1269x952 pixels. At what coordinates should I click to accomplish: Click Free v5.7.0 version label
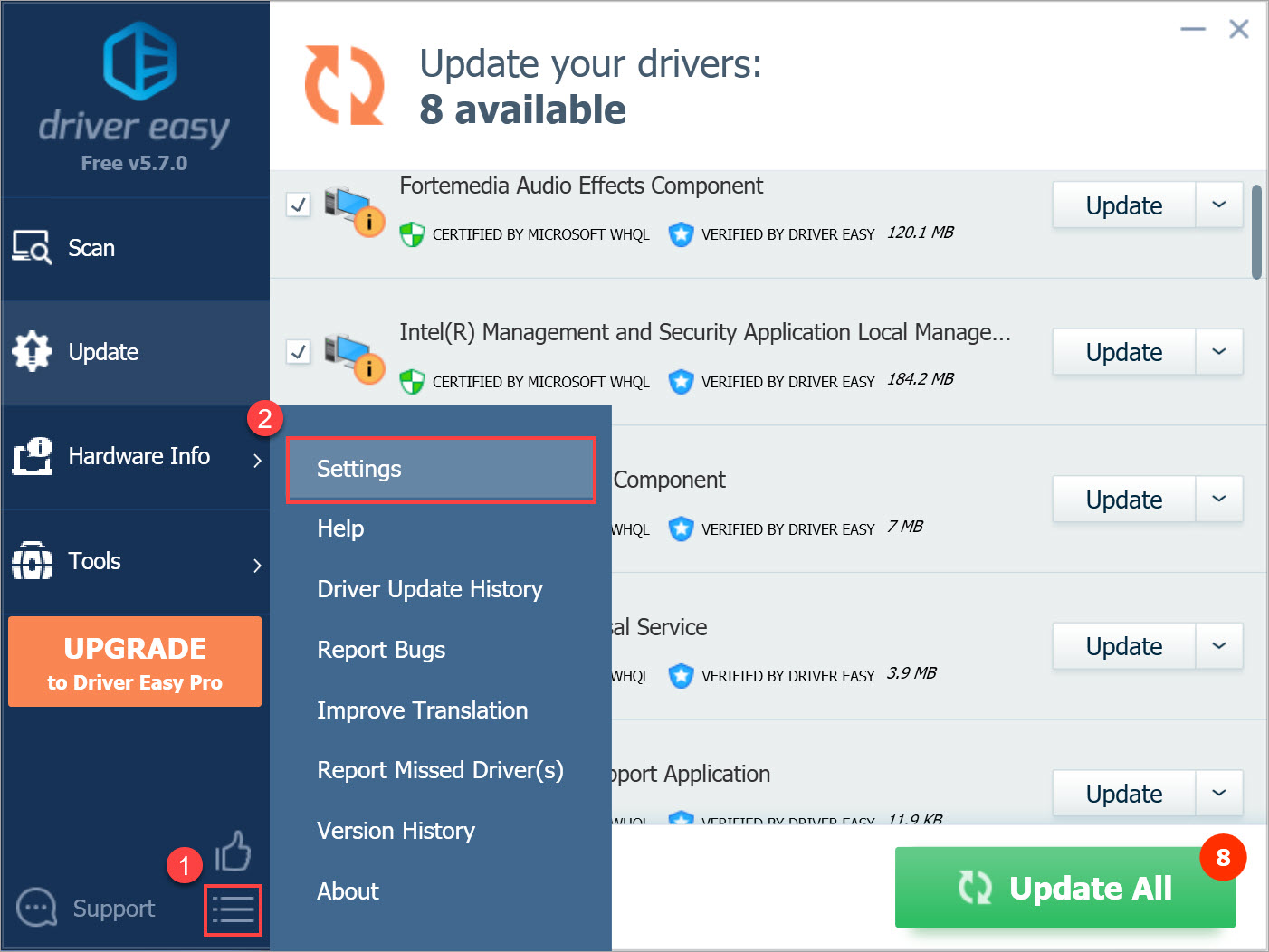point(134,164)
